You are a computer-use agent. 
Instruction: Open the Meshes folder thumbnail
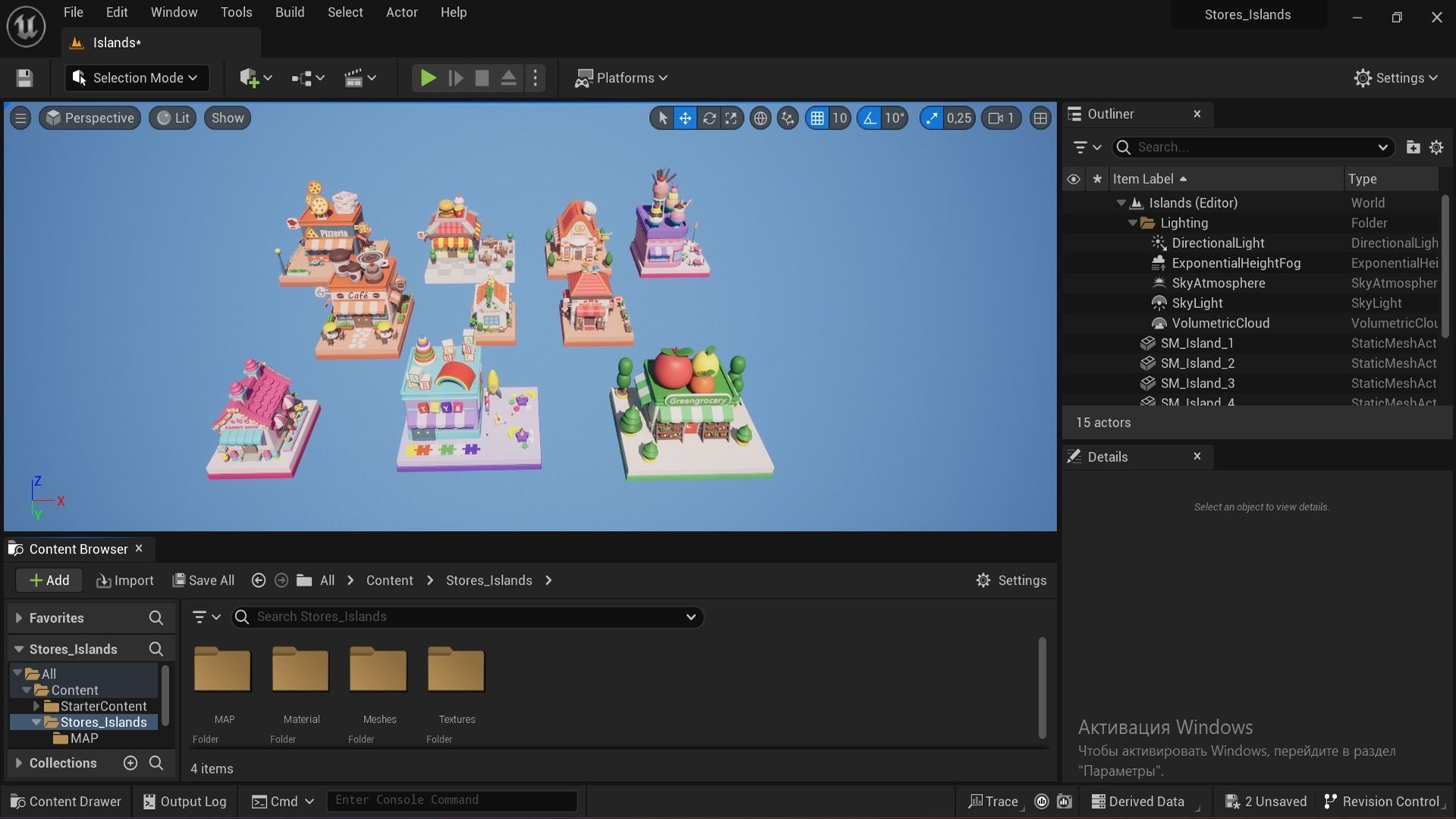378,670
